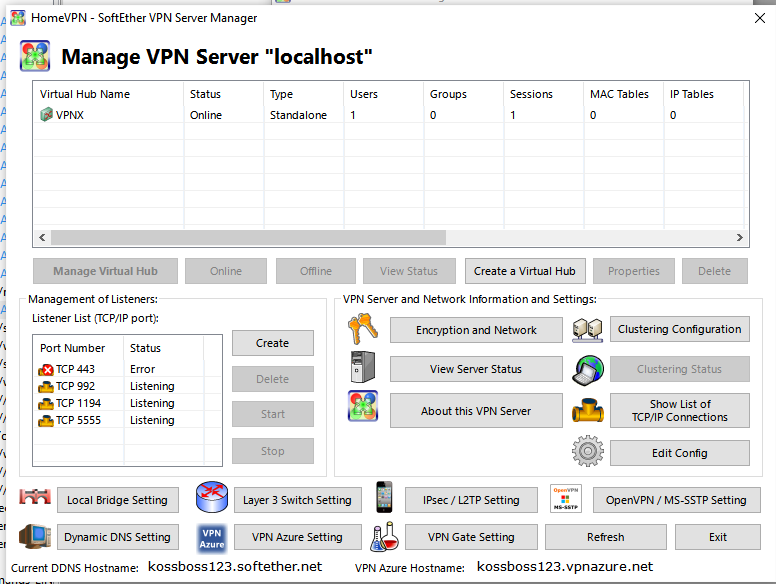Click the hub list horizontal scrollbar thumb
776x584 pixels.
[x=248, y=238]
